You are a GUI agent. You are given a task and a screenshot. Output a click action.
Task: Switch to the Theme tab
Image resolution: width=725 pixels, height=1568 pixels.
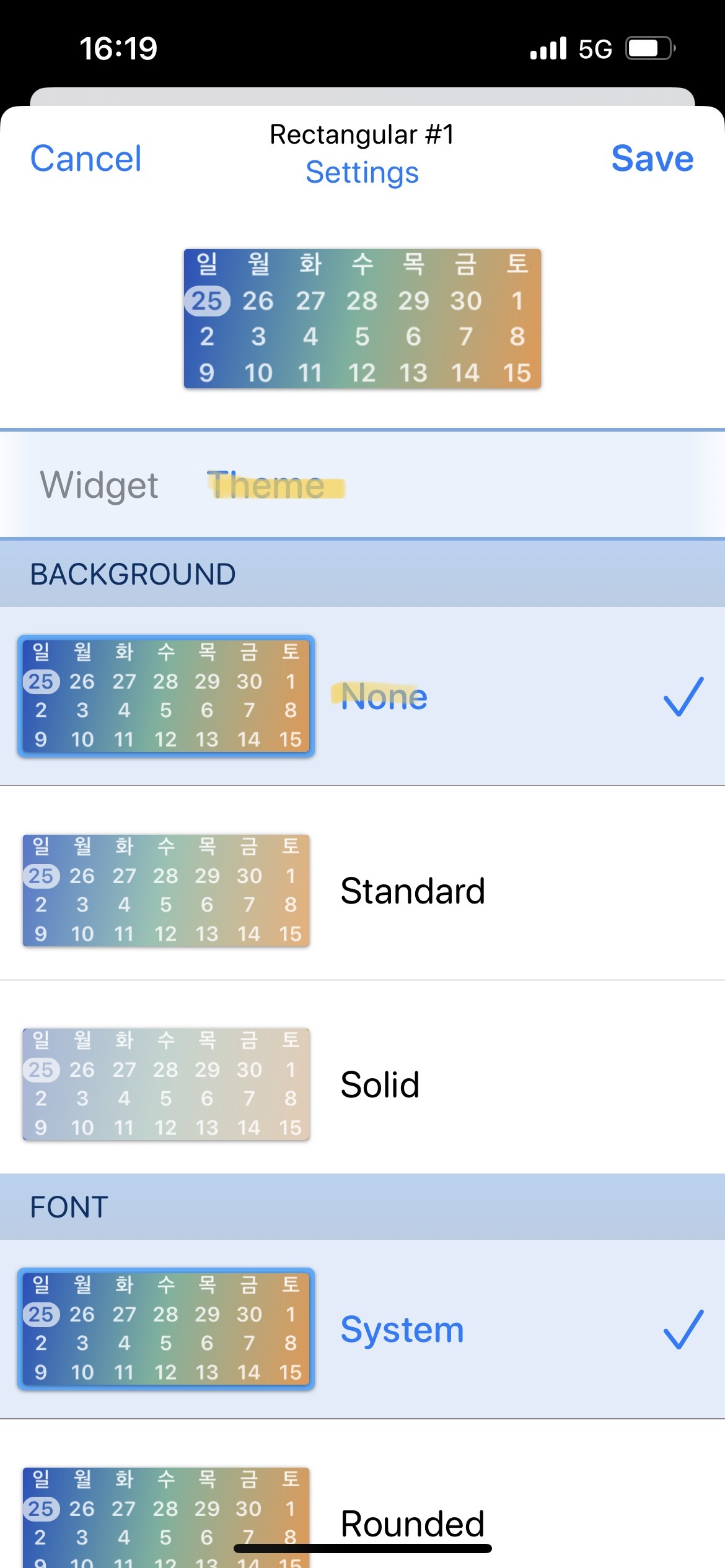(266, 485)
